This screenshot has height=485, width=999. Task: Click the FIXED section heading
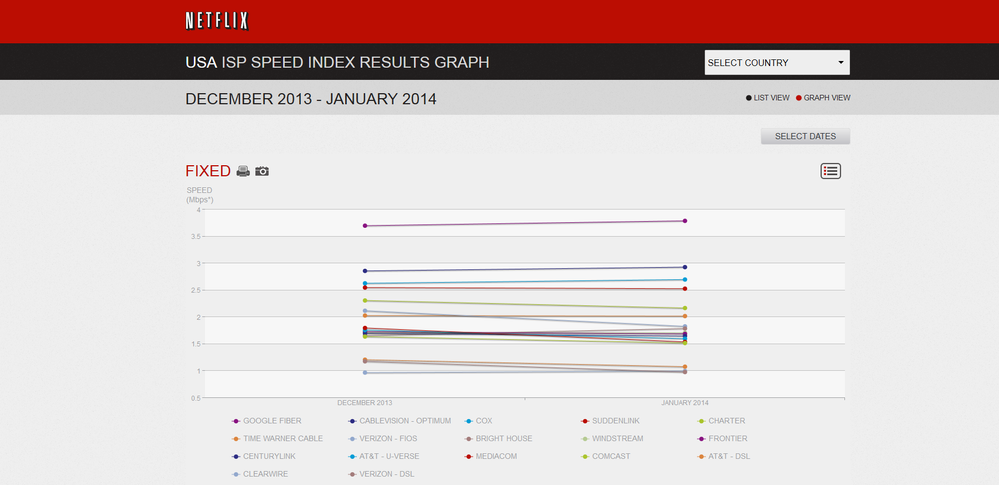tap(208, 171)
